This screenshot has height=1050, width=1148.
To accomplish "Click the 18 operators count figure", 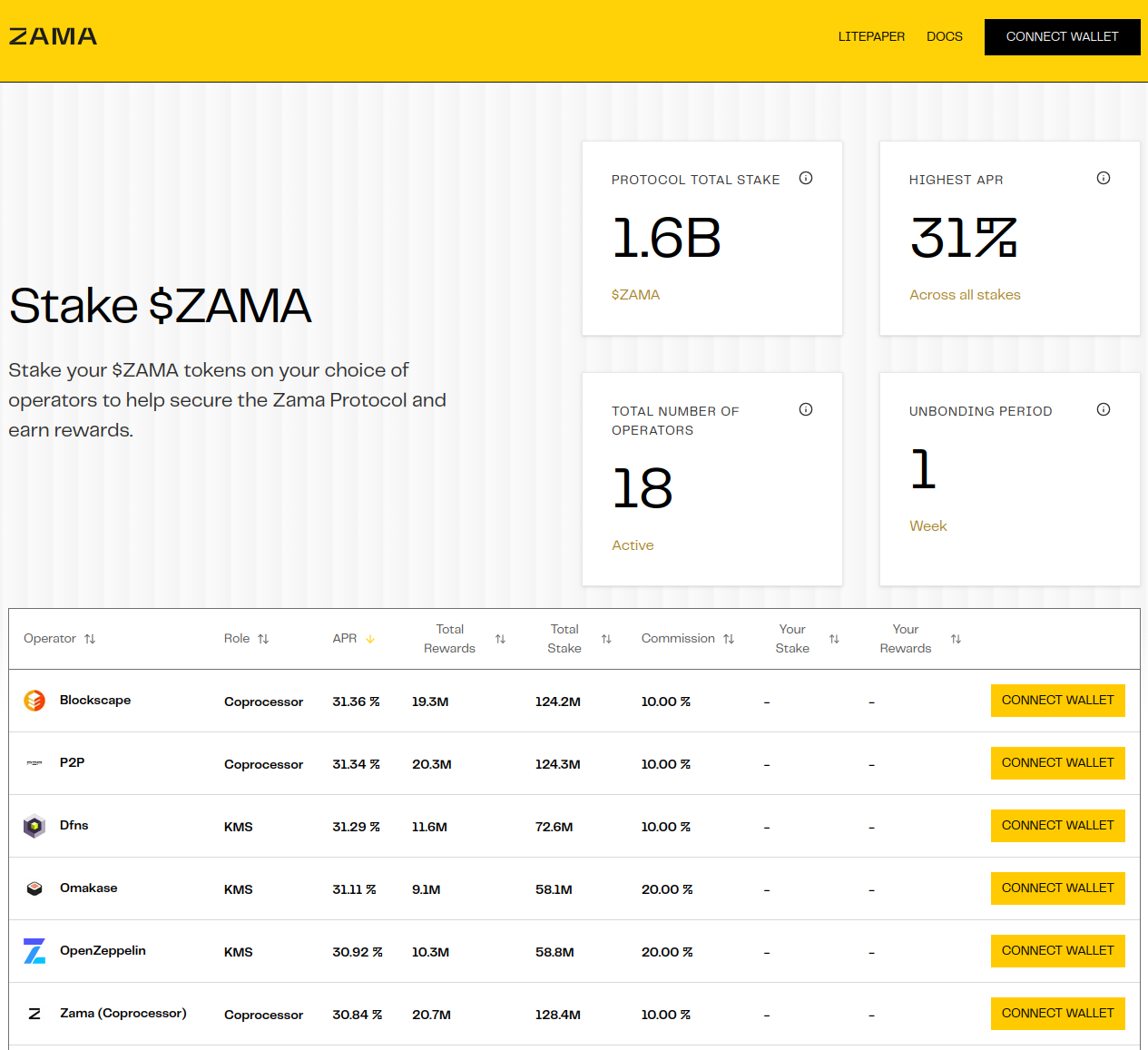I will point(643,488).
